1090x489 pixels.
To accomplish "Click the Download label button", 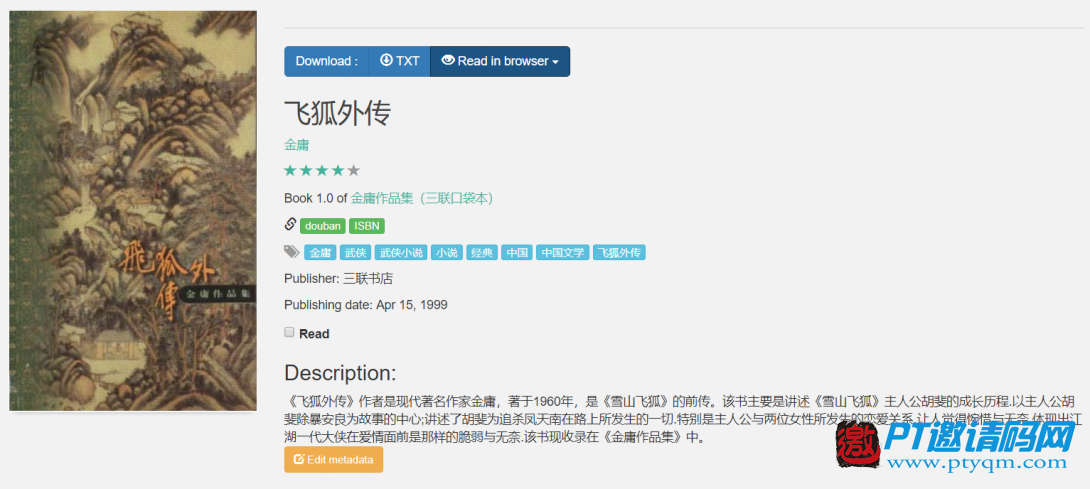I will pyautogui.click(x=327, y=61).
